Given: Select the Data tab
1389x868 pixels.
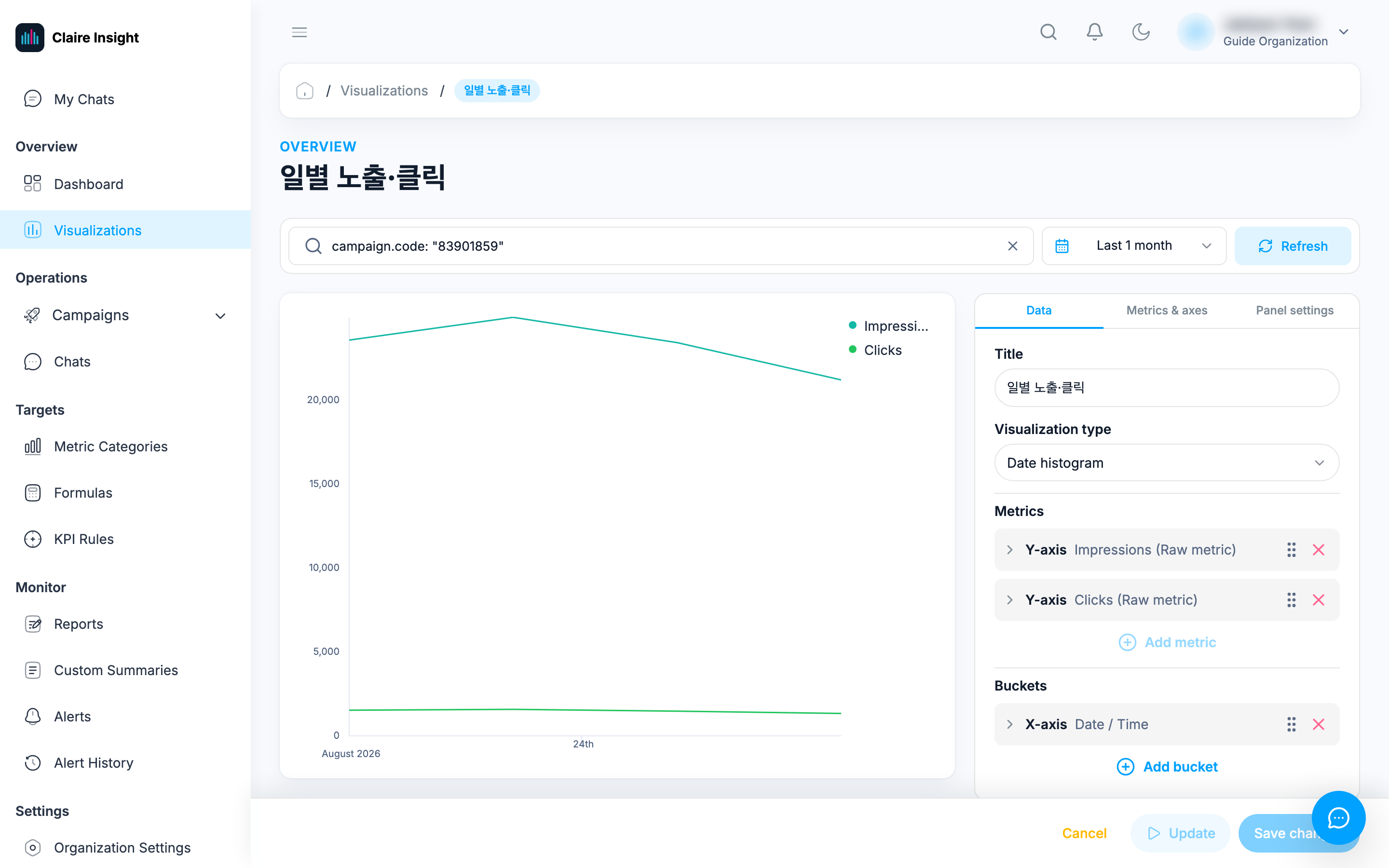Looking at the screenshot, I should point(1038,311).
